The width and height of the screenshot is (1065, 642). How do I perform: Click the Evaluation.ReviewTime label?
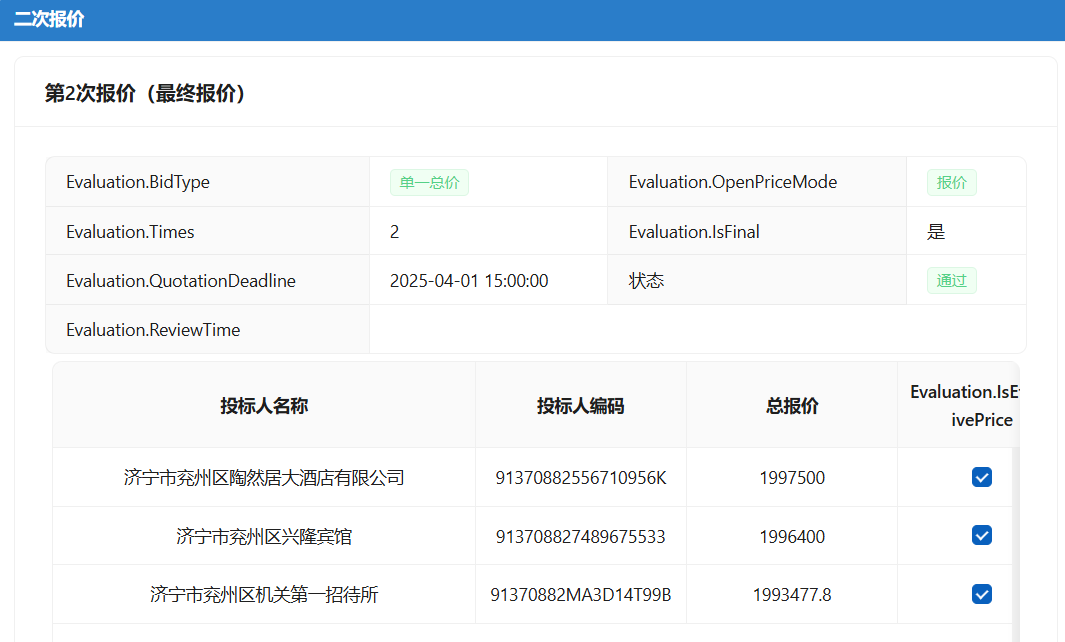click(x=153, y=329)
